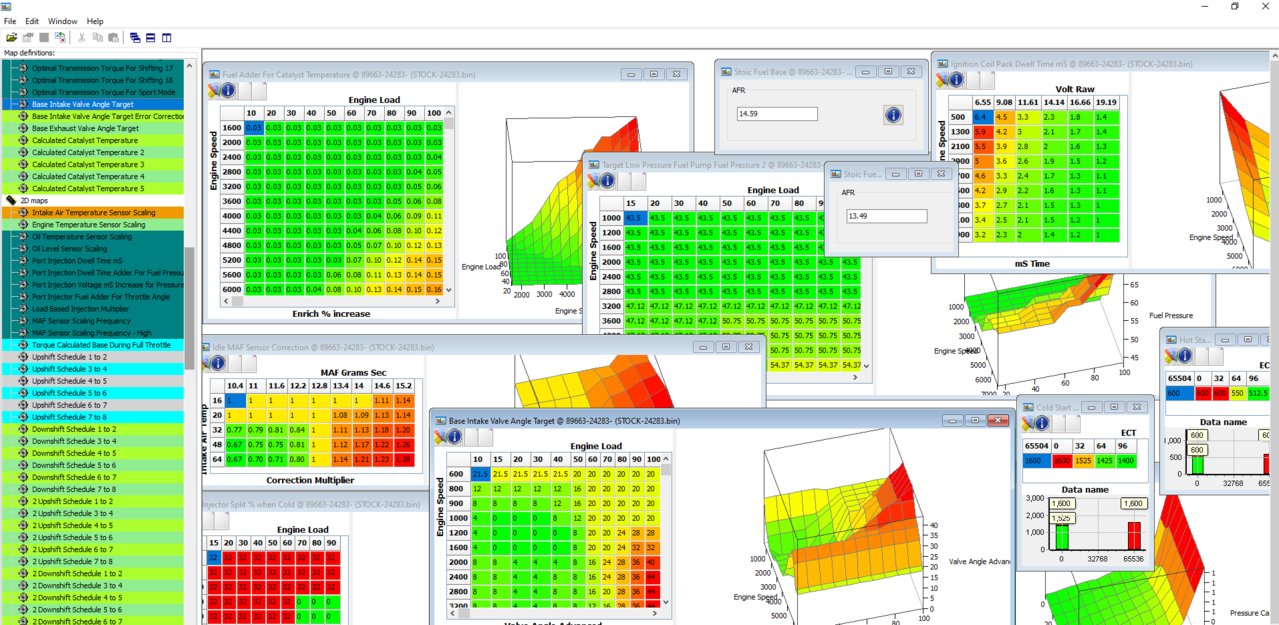This screenshot has width=1279, height=625.
Task: Click the 2D maps category row
Action: [x=93, y=200]
